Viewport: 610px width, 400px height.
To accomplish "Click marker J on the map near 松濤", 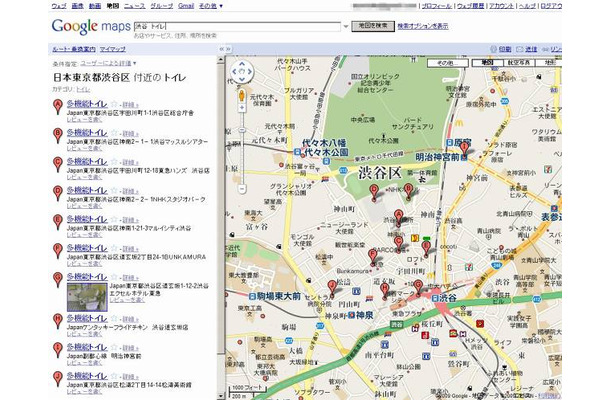I will pos(332,289).
